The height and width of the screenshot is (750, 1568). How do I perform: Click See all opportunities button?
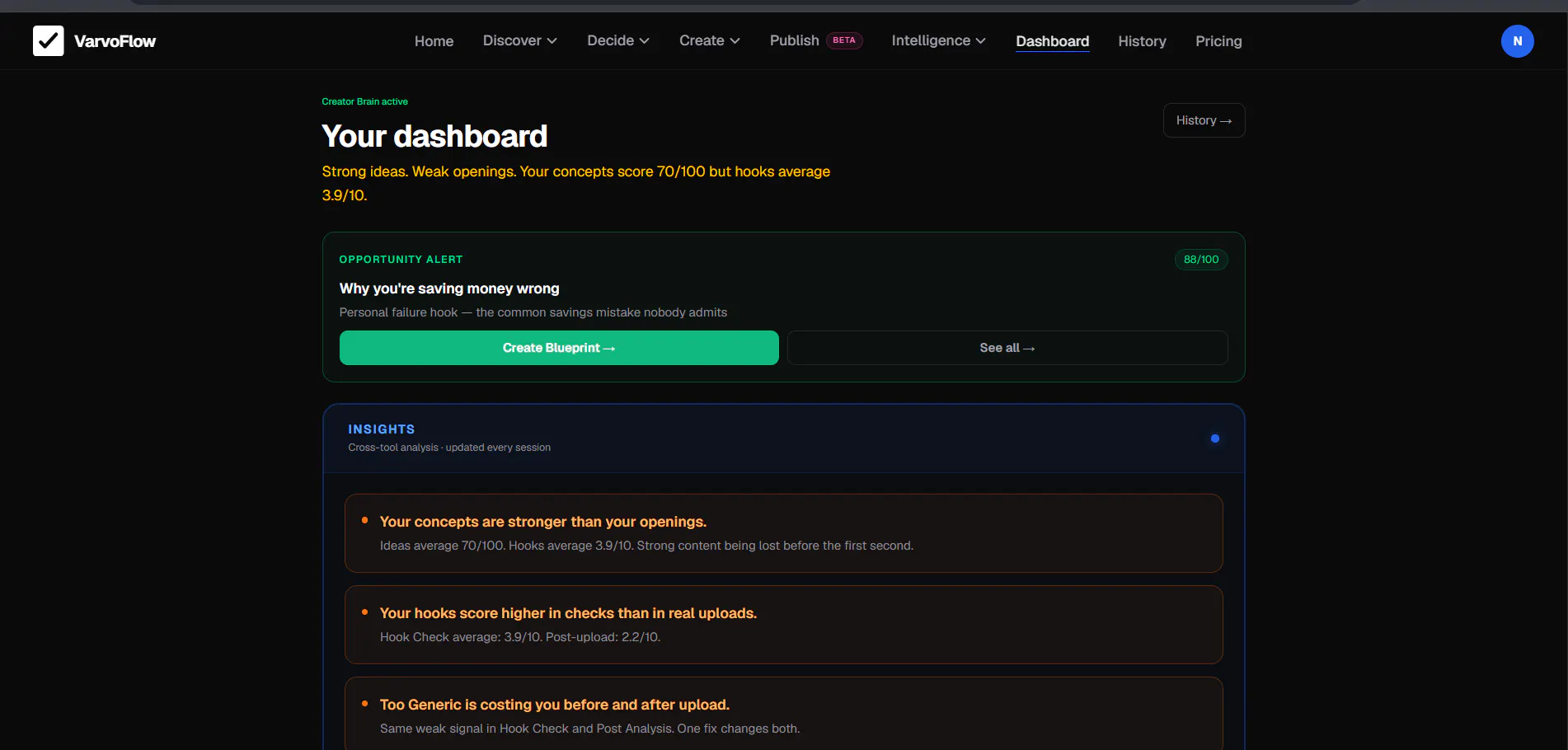(1007, 348)
